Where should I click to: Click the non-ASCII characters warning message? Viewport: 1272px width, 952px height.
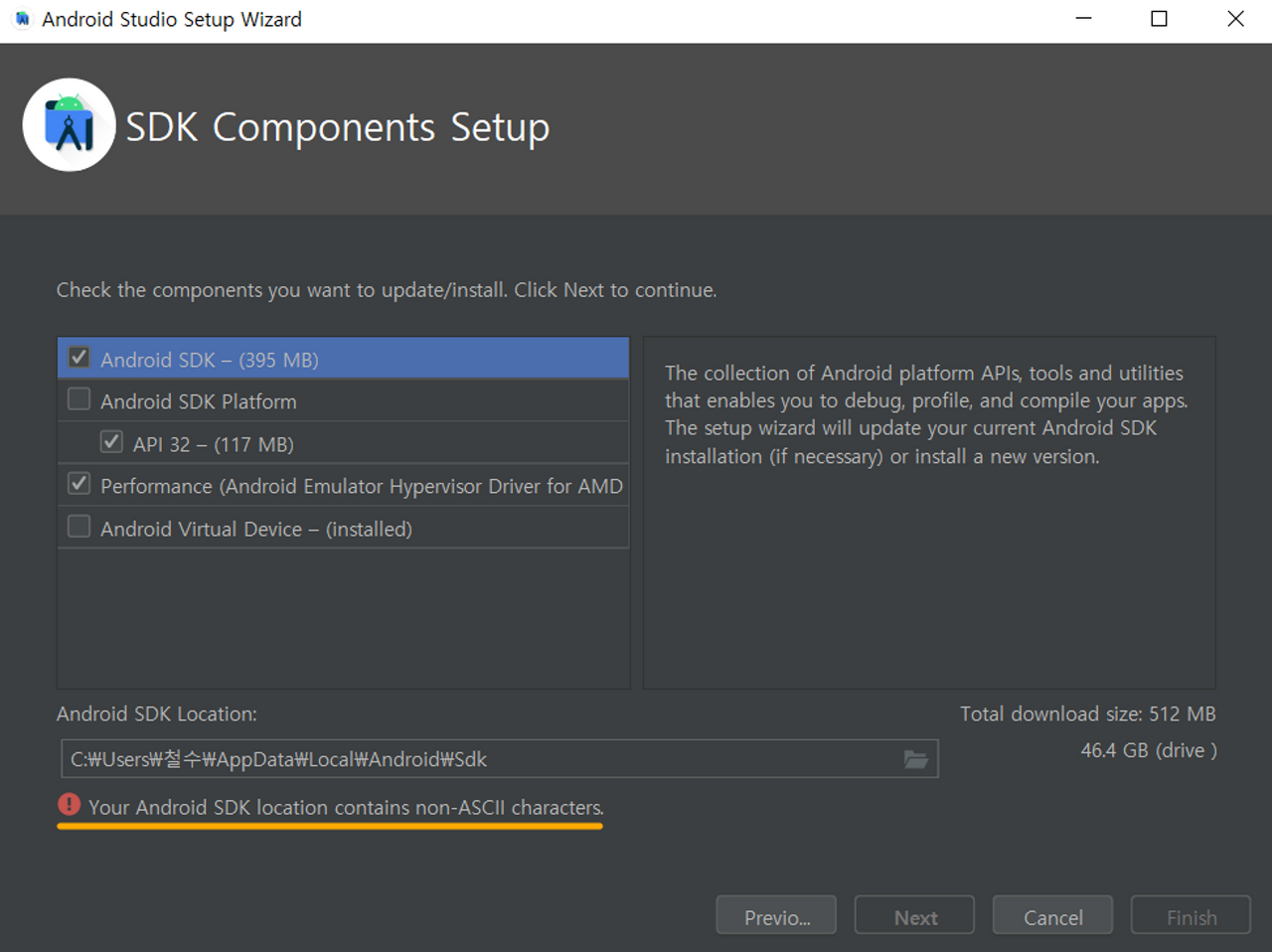[346, 807]
